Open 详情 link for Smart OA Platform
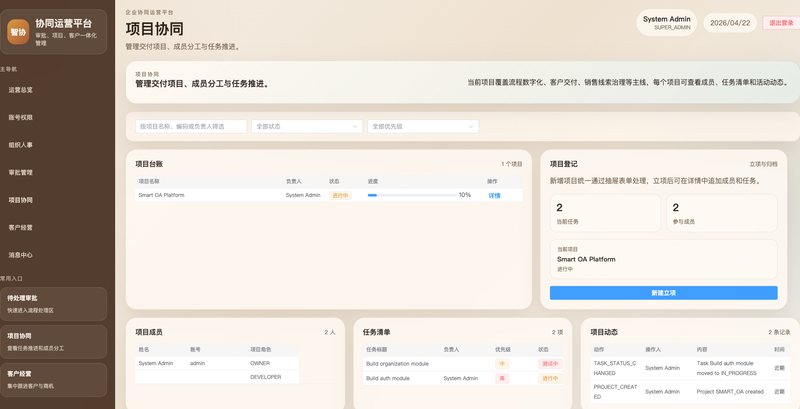Image resolution: width=800 pixels, height=409 pixels. point(494,195)
